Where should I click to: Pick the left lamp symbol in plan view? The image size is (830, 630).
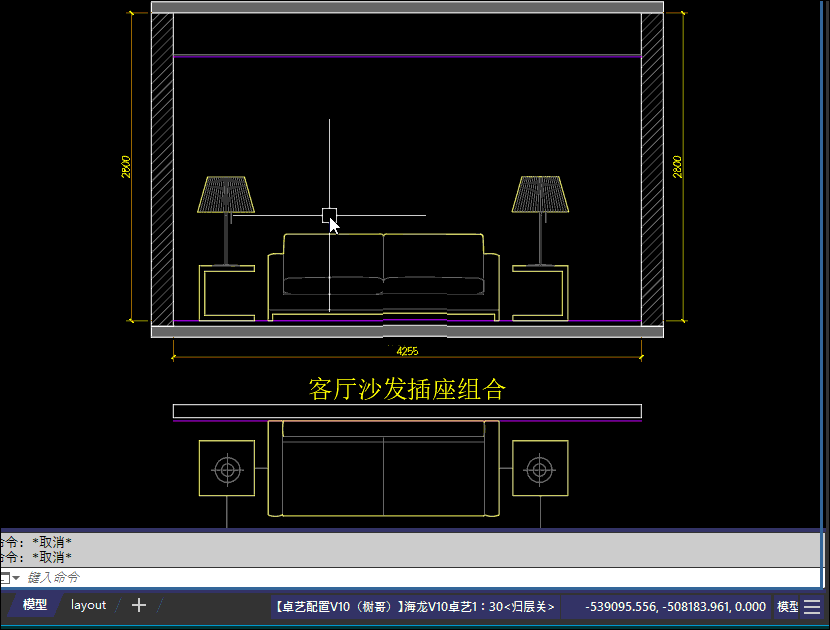(228, 469)
